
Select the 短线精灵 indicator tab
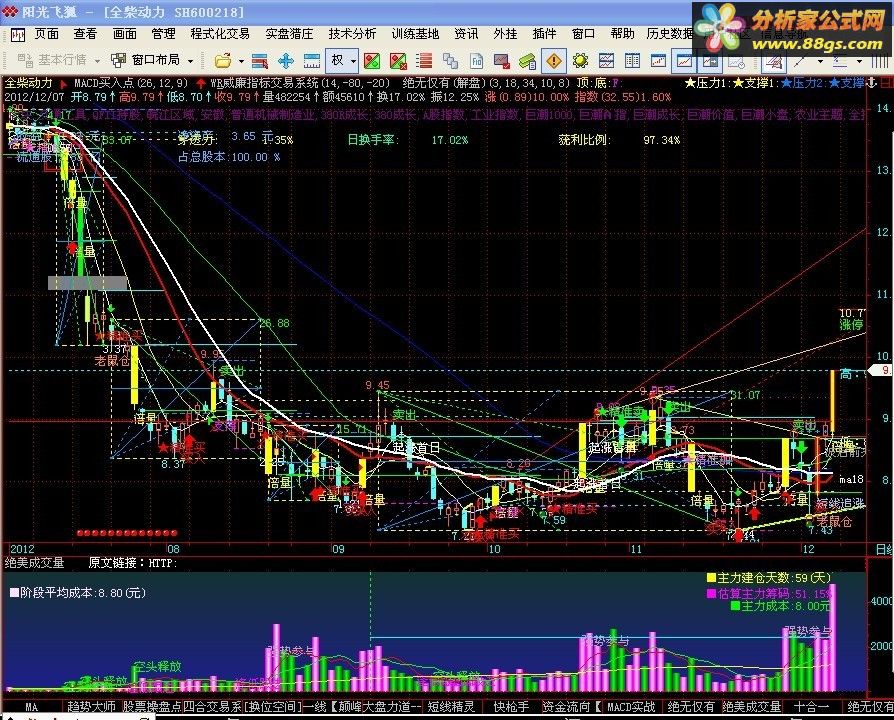[451, 707]
